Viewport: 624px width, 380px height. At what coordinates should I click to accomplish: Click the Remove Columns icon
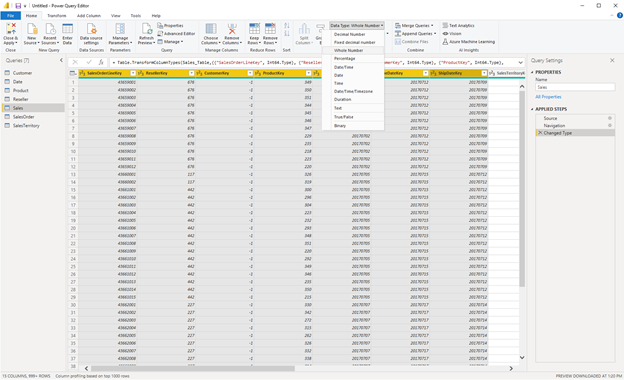coord(232,29)
